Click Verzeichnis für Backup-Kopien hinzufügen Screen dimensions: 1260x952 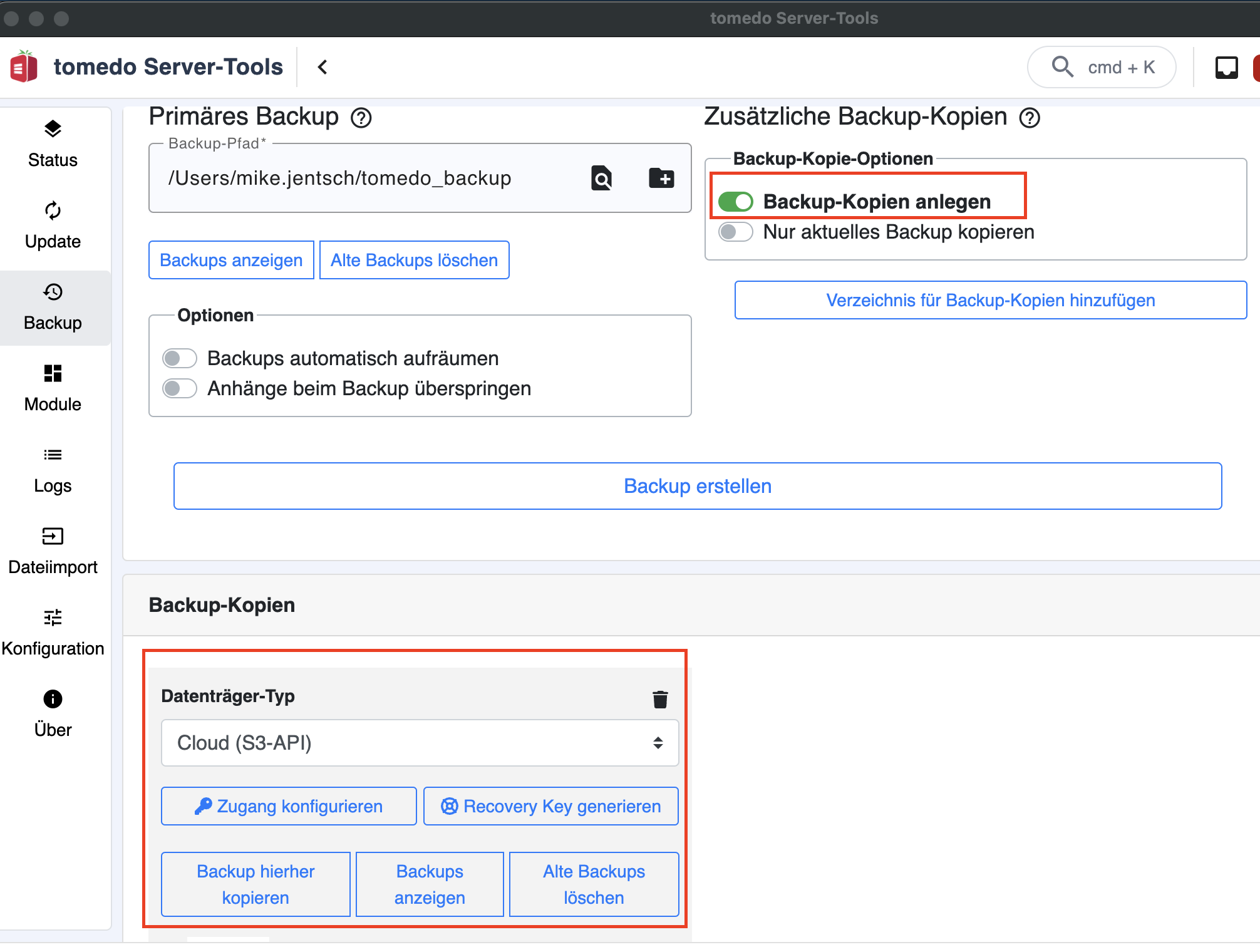(991, 300)
